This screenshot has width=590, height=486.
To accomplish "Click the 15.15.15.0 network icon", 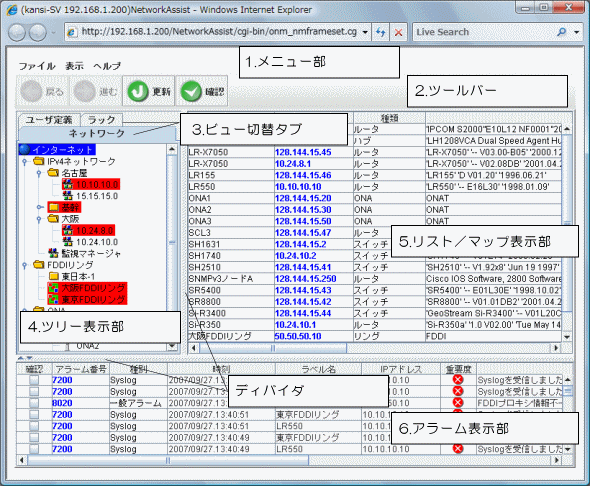I will [68, 196].
